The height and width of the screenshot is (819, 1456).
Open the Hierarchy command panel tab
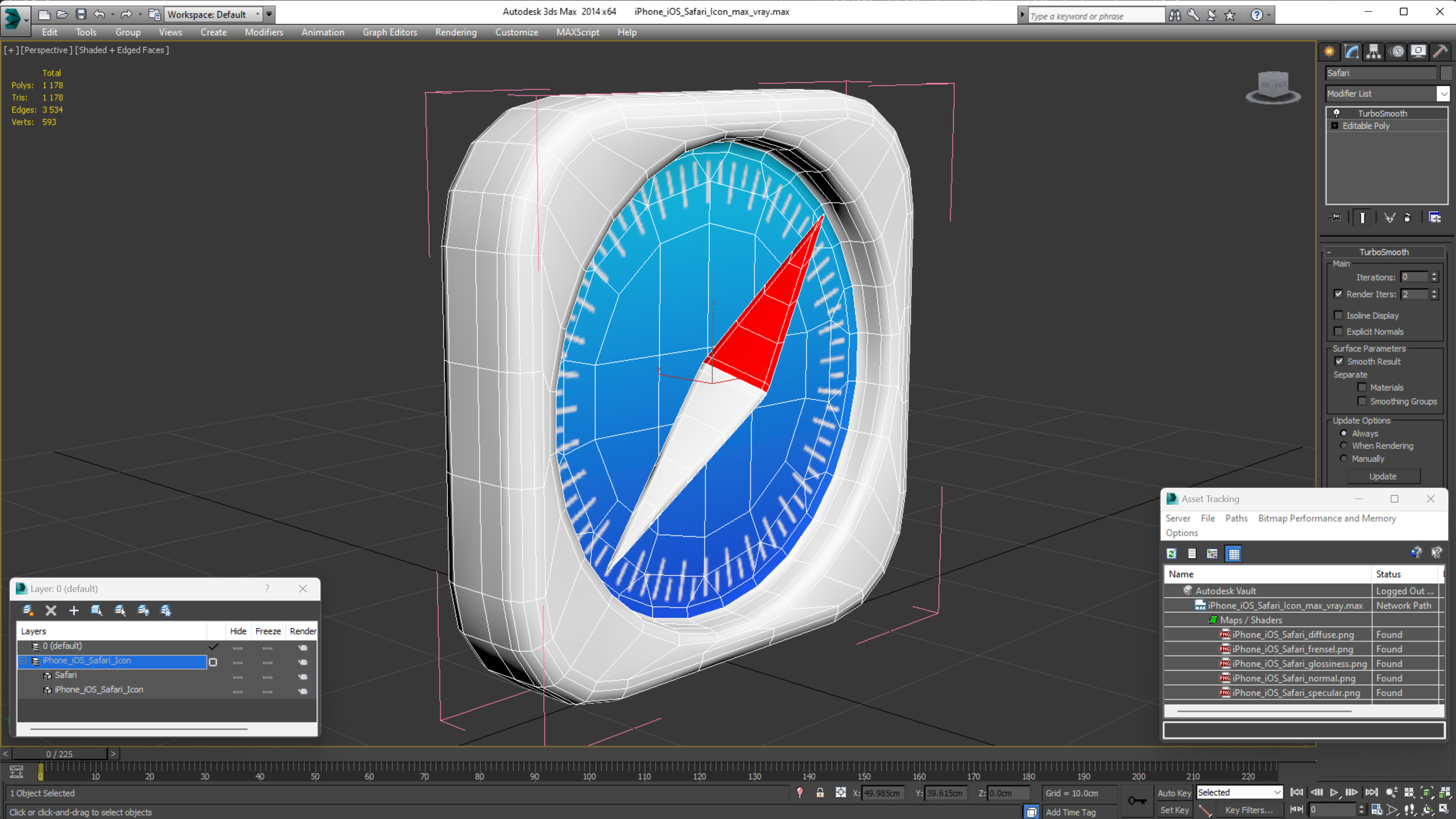pos(1373,52)
